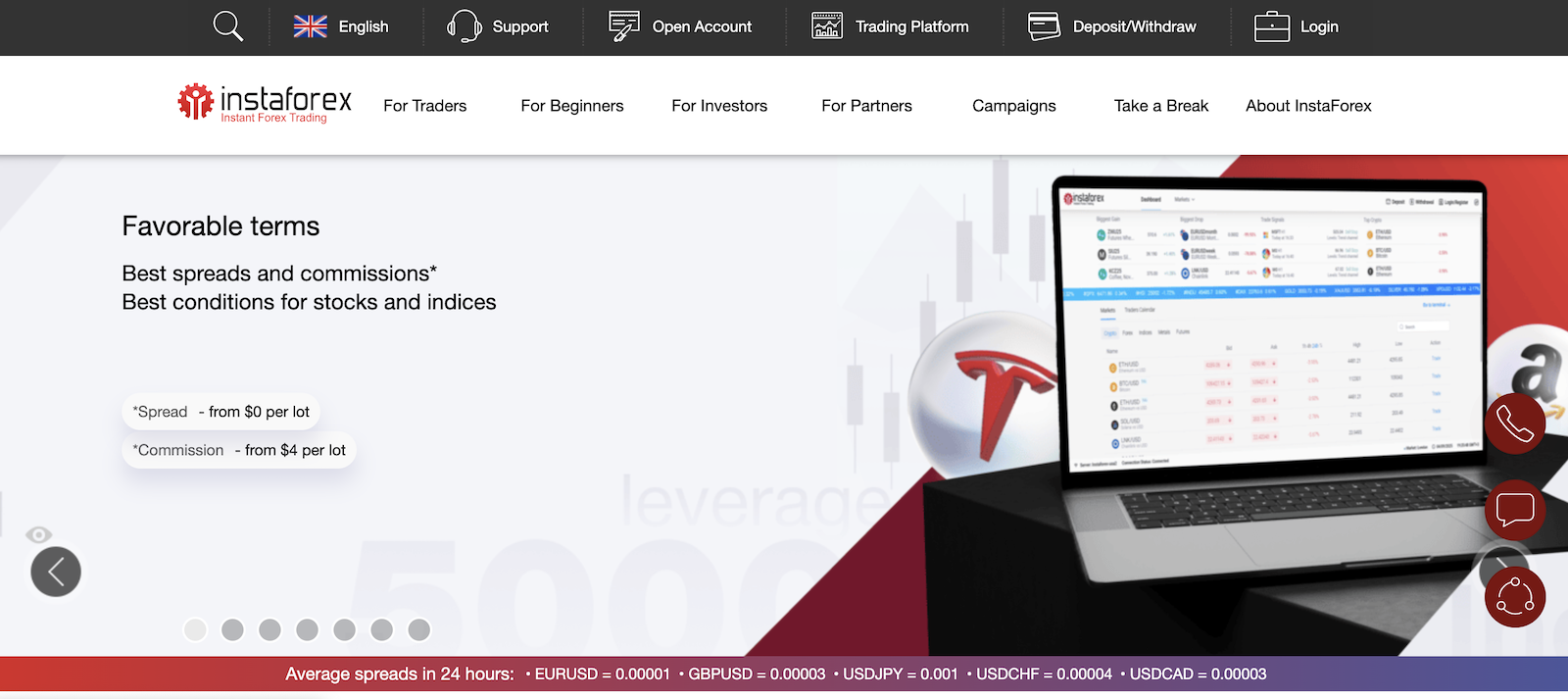Click the search magnifier icon

tap(227, 26)
